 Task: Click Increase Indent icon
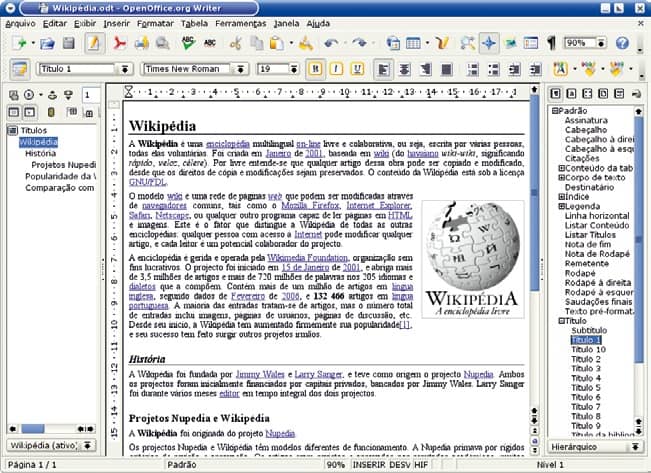pos(536,69)
